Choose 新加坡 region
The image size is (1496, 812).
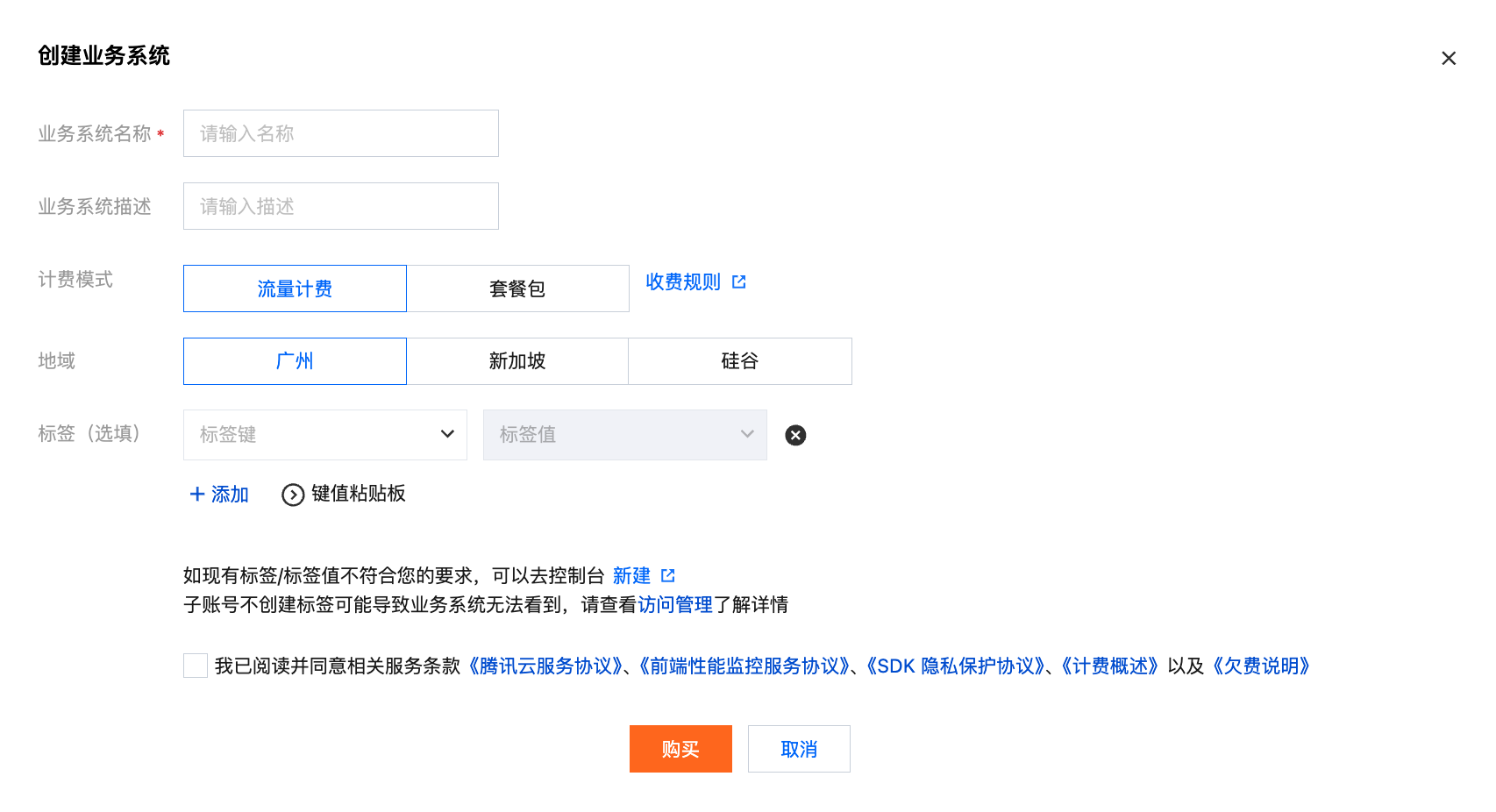click(517, 361)
